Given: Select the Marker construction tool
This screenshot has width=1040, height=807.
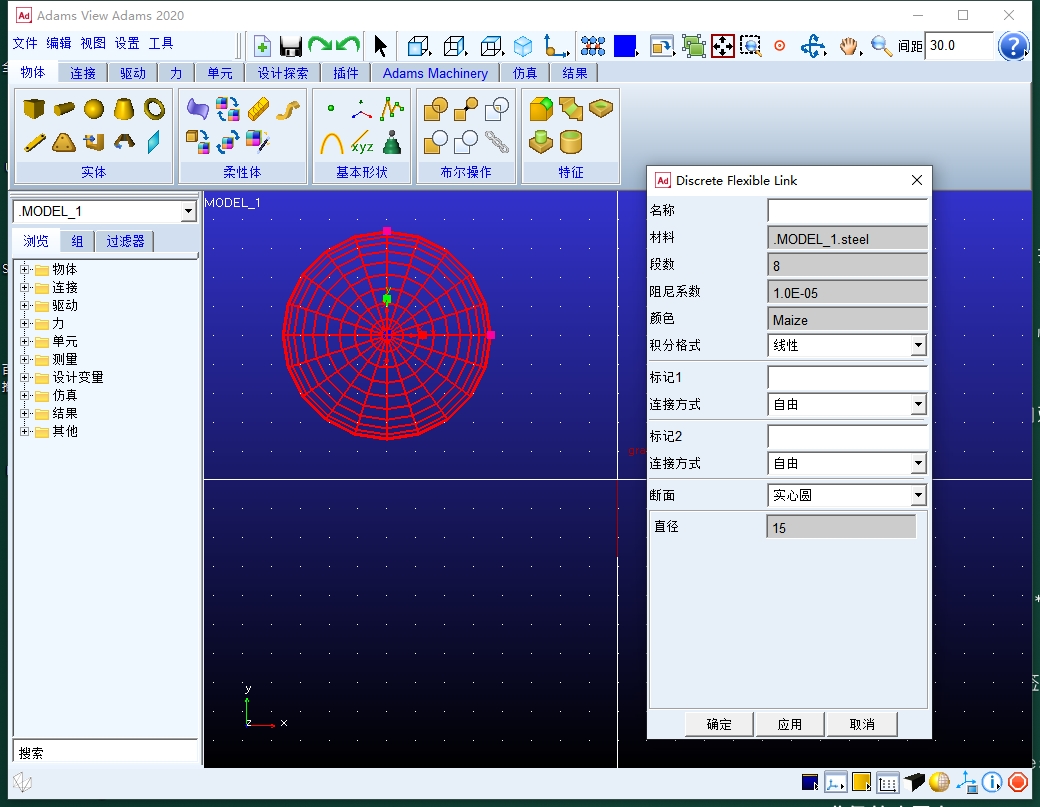Looking at the screenshot, I should 361,109.
